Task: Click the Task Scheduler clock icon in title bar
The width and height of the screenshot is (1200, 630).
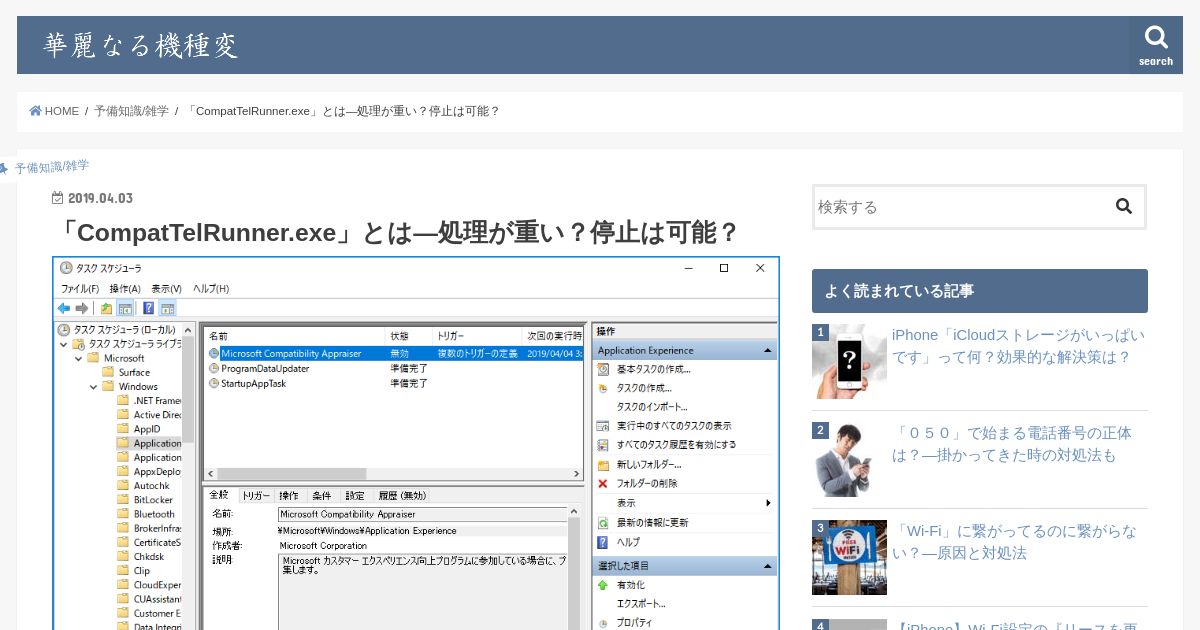Action: [x=66, y=268]
